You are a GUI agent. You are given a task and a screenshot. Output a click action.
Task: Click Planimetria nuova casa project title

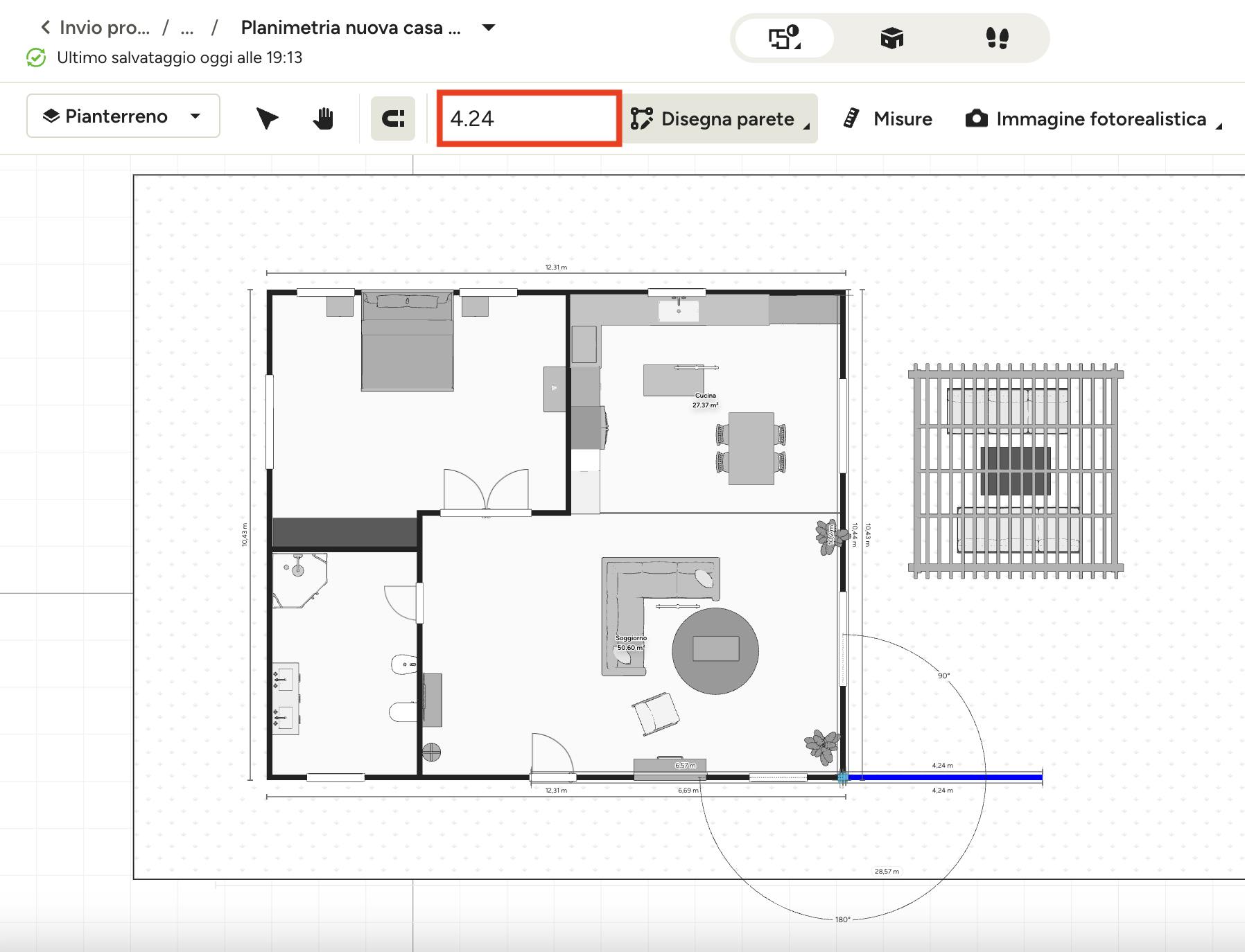click(351, 28)
